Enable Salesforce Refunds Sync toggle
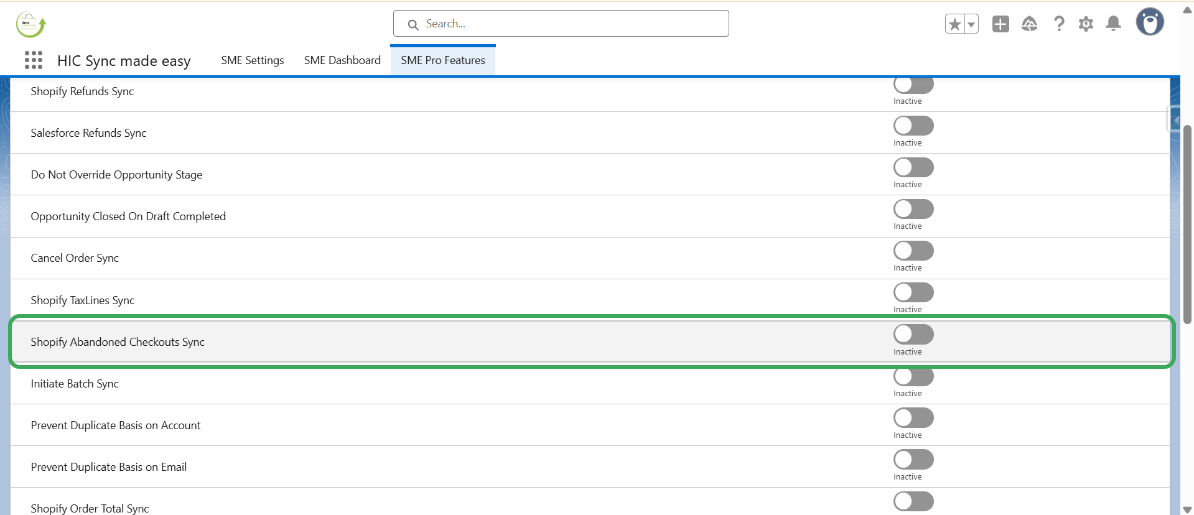 tap(913, 126)
